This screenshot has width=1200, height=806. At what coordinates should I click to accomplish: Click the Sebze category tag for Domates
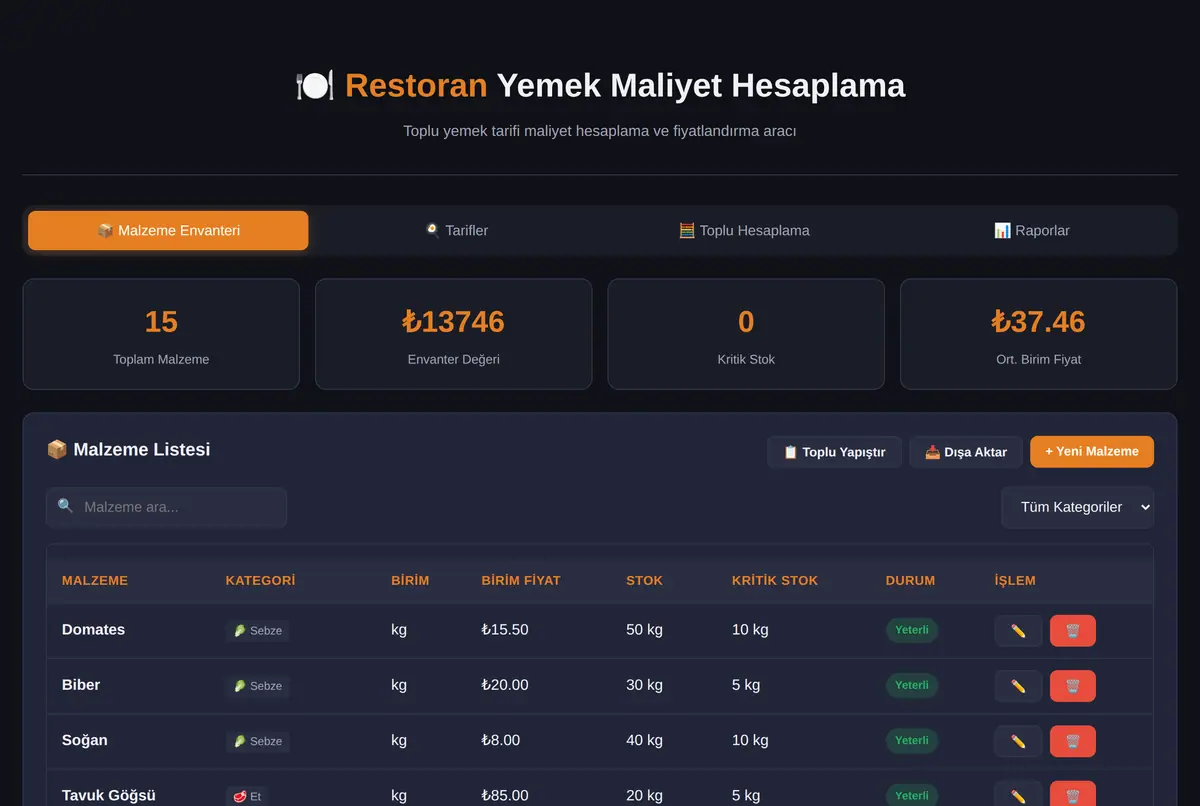point(257,631)
